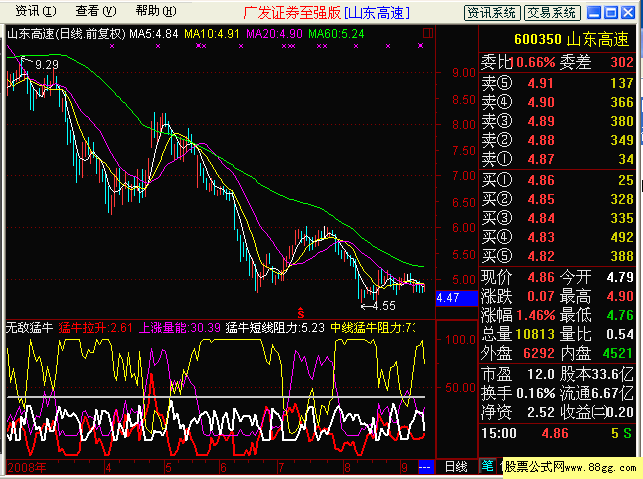
Task: Click the 2008年 label on time axis
Action: [x=27, y=468]
